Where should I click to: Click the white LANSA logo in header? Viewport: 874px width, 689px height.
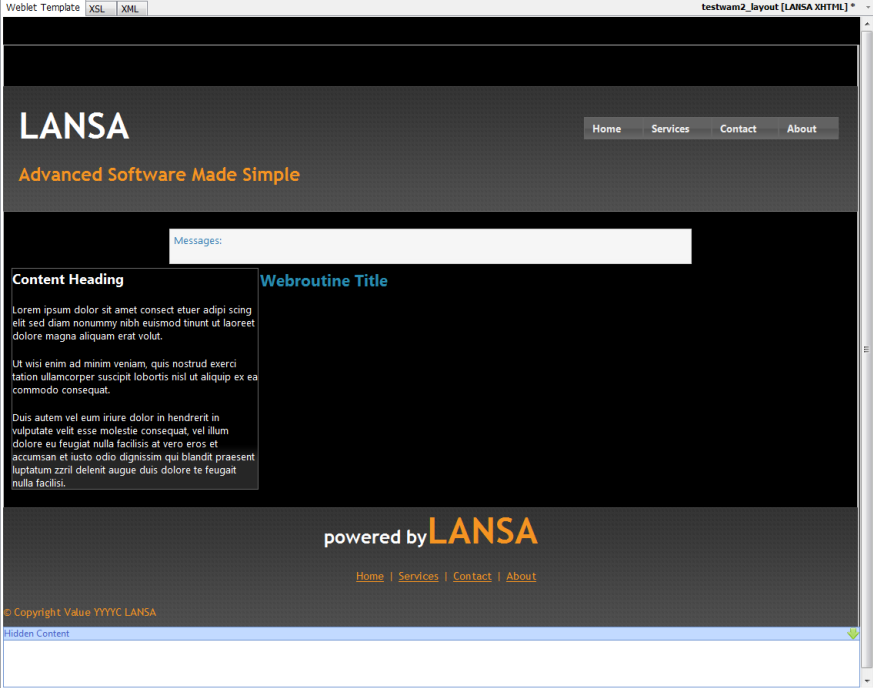[74, 126]
